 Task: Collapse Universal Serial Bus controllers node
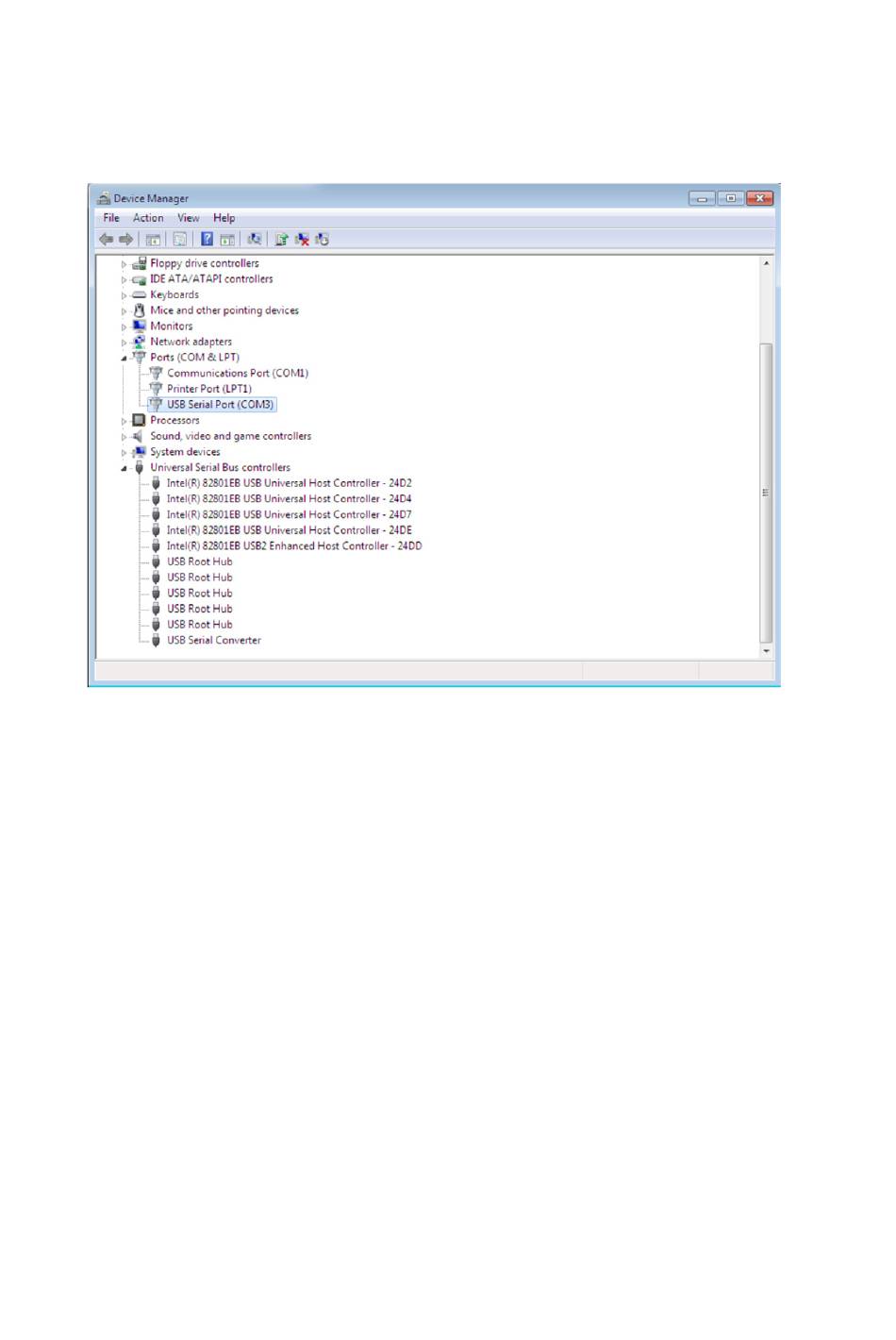[124, 468]
